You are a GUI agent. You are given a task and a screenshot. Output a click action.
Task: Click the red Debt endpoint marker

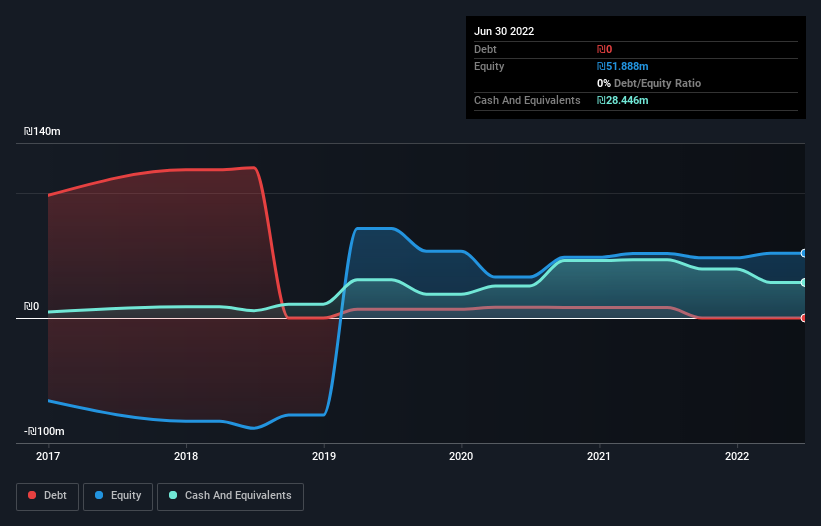pos(803,318)
